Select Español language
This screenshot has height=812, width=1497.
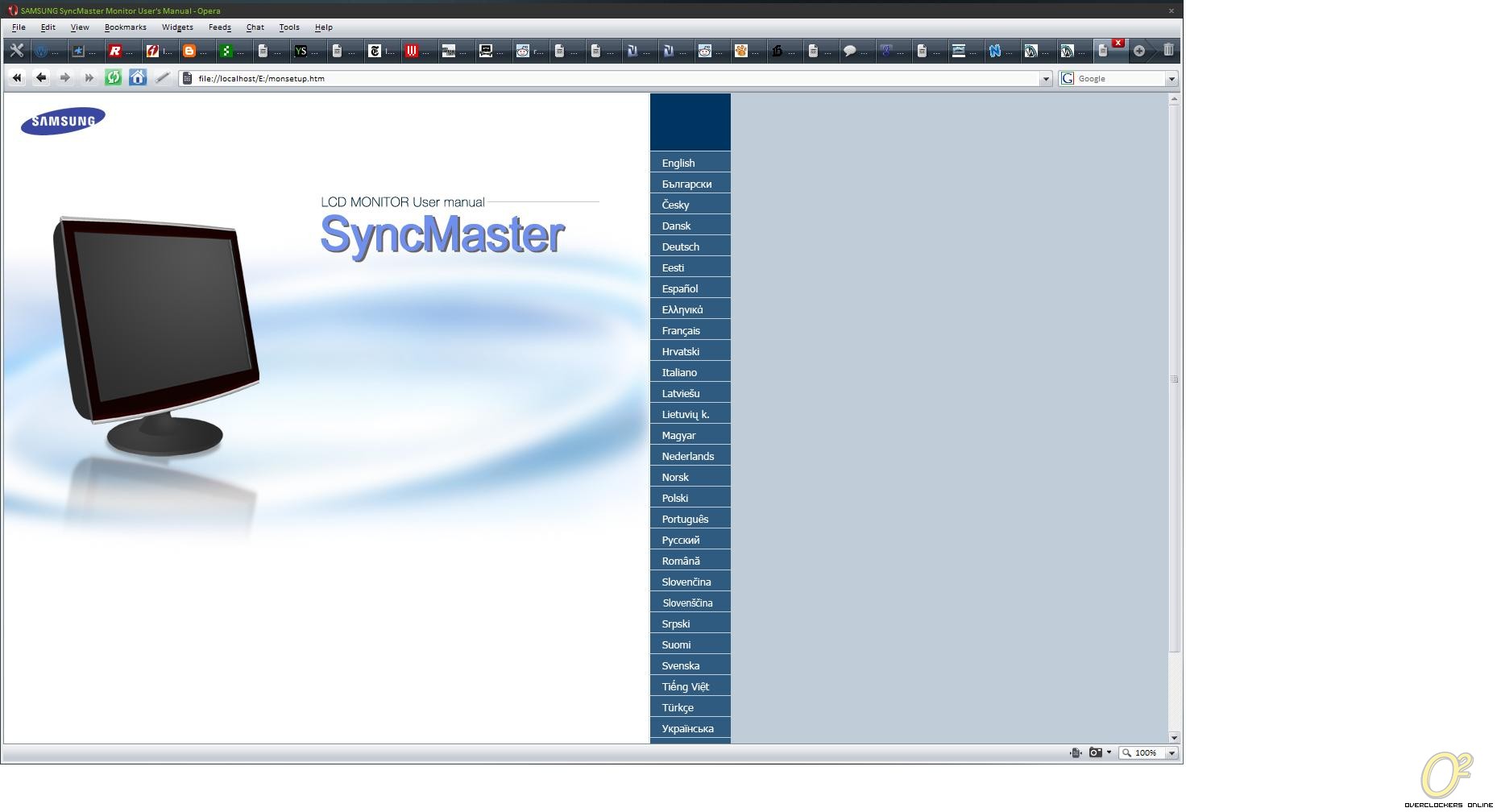click(x=690, y=288)
